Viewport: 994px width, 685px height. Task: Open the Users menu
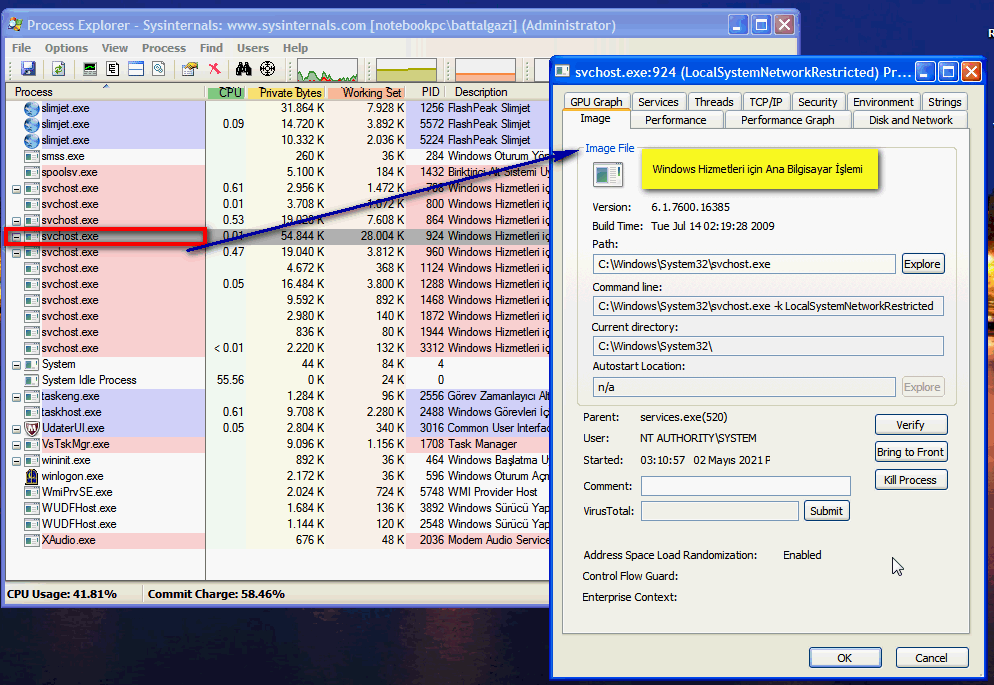point(253,48)
